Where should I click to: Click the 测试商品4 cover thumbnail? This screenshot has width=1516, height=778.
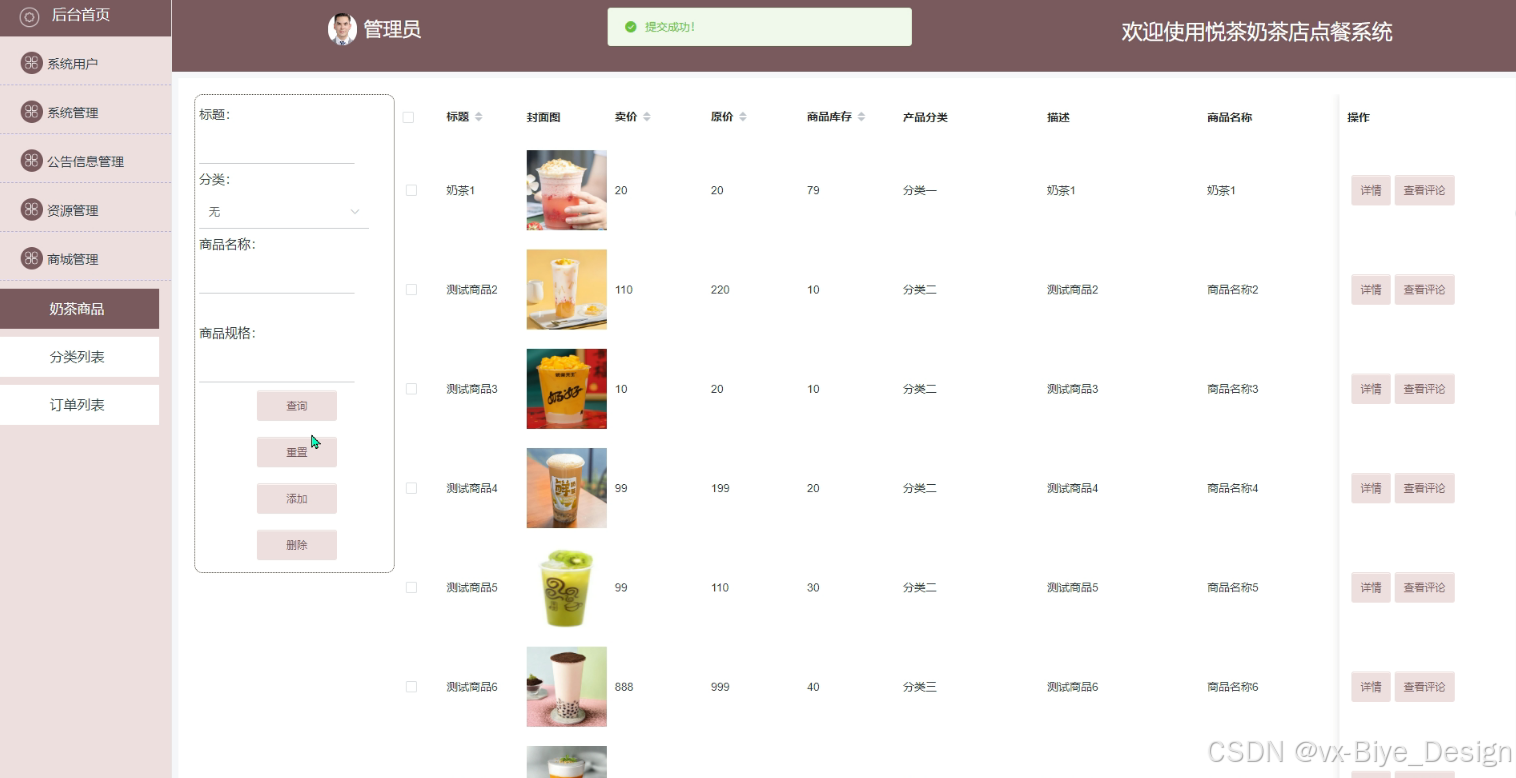566,488
